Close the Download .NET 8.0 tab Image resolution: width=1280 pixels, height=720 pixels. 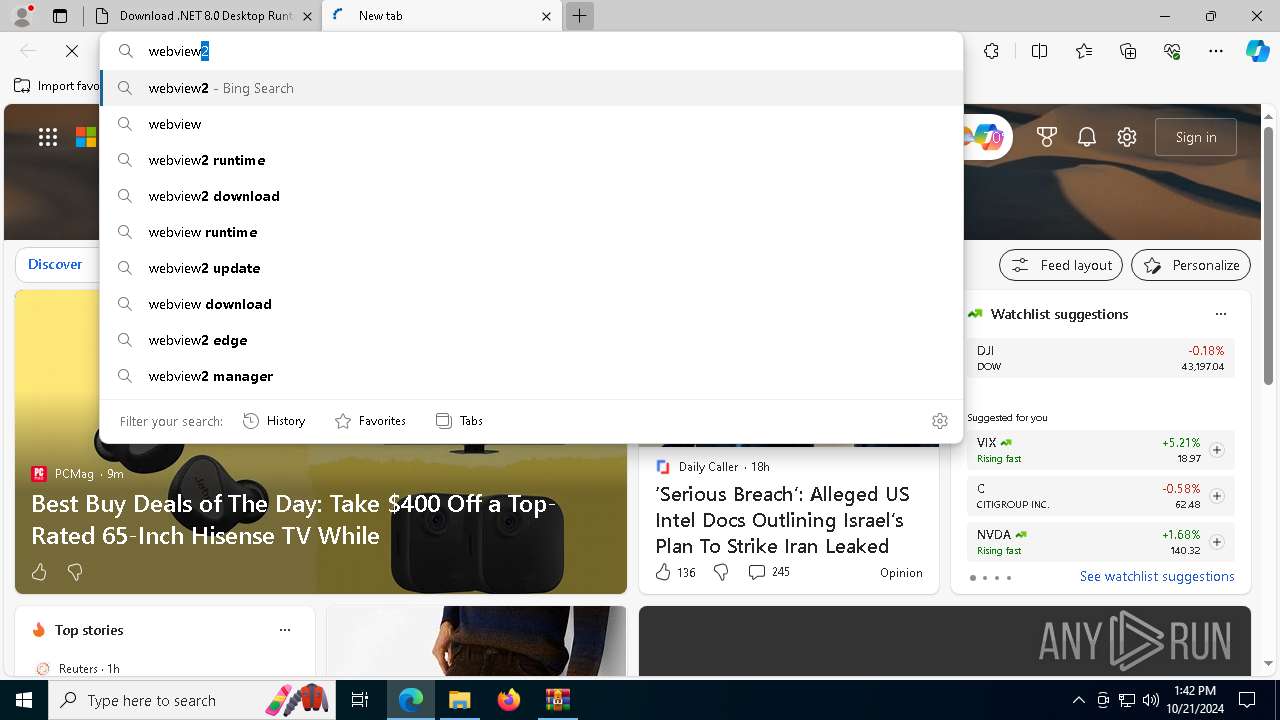(307, 16)
